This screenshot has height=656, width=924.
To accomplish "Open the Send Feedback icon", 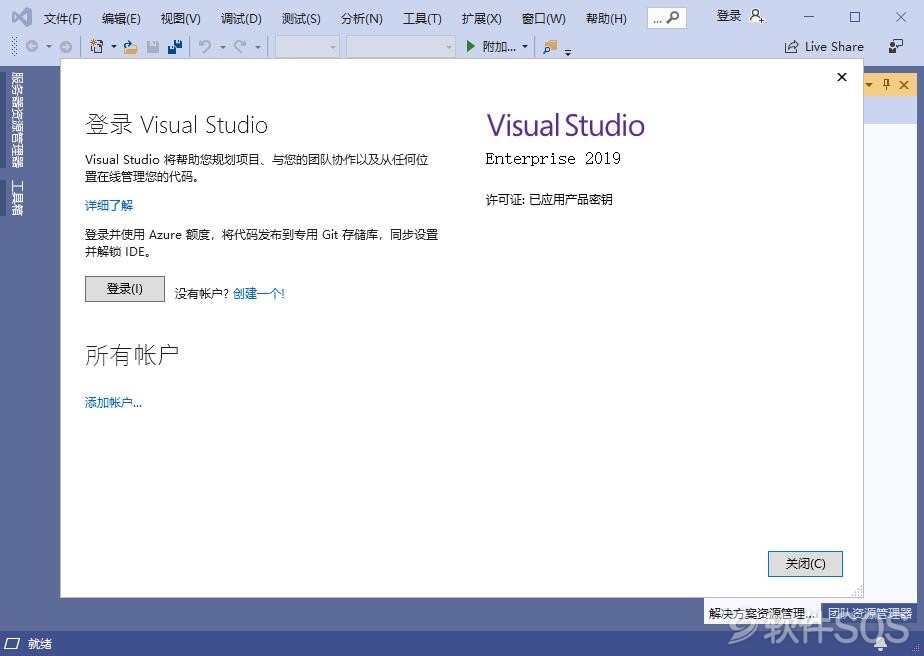I will pyautogui.click(x=896, y=46).
